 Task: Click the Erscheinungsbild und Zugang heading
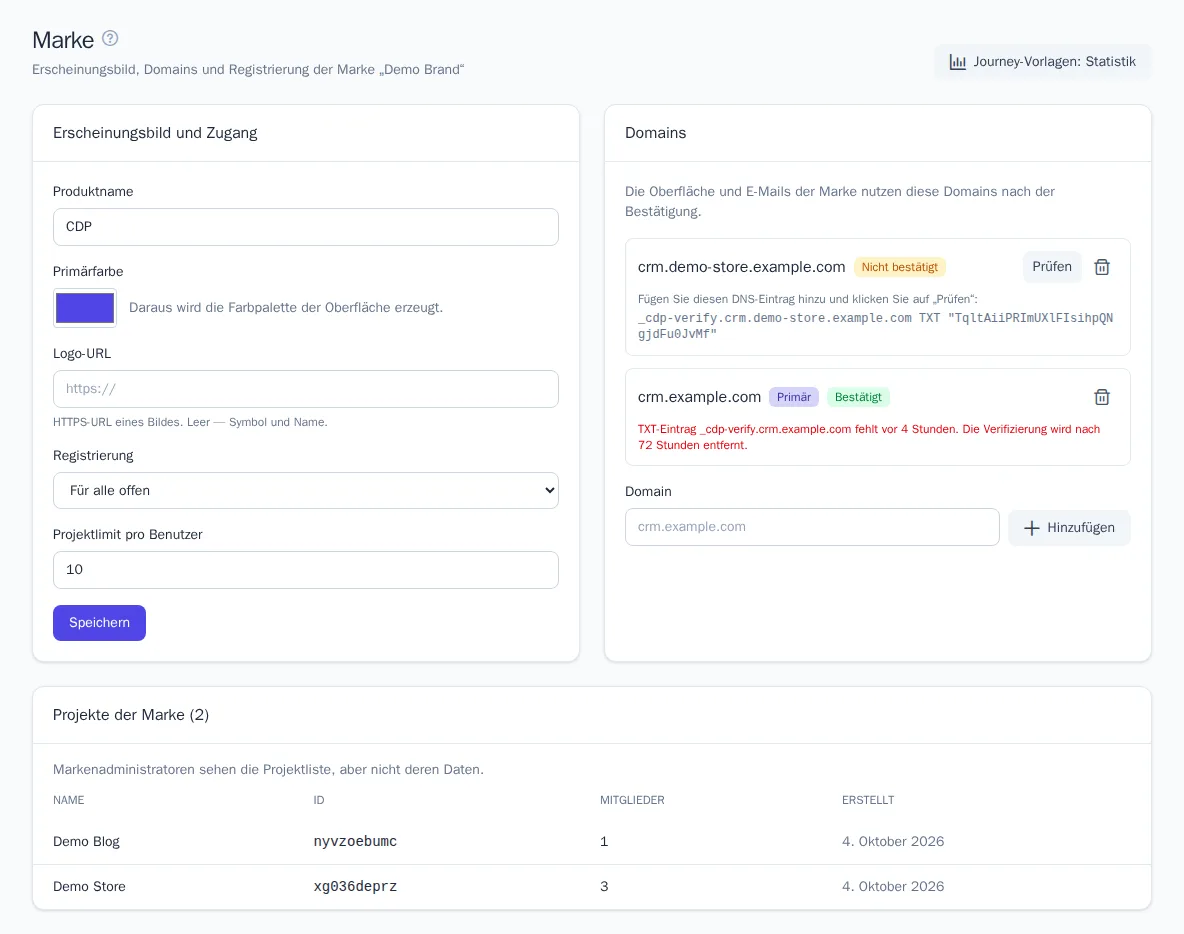click(x=155, y=133)
